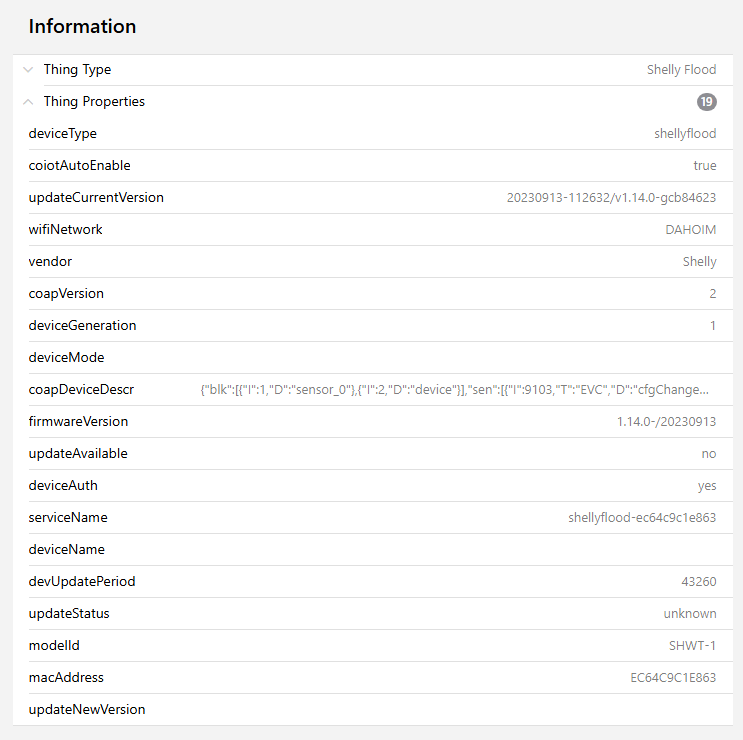Viewport: 743px width, 740px height.
Task: Collapse the Thing Properties chevron
Action: click(28, 102)
